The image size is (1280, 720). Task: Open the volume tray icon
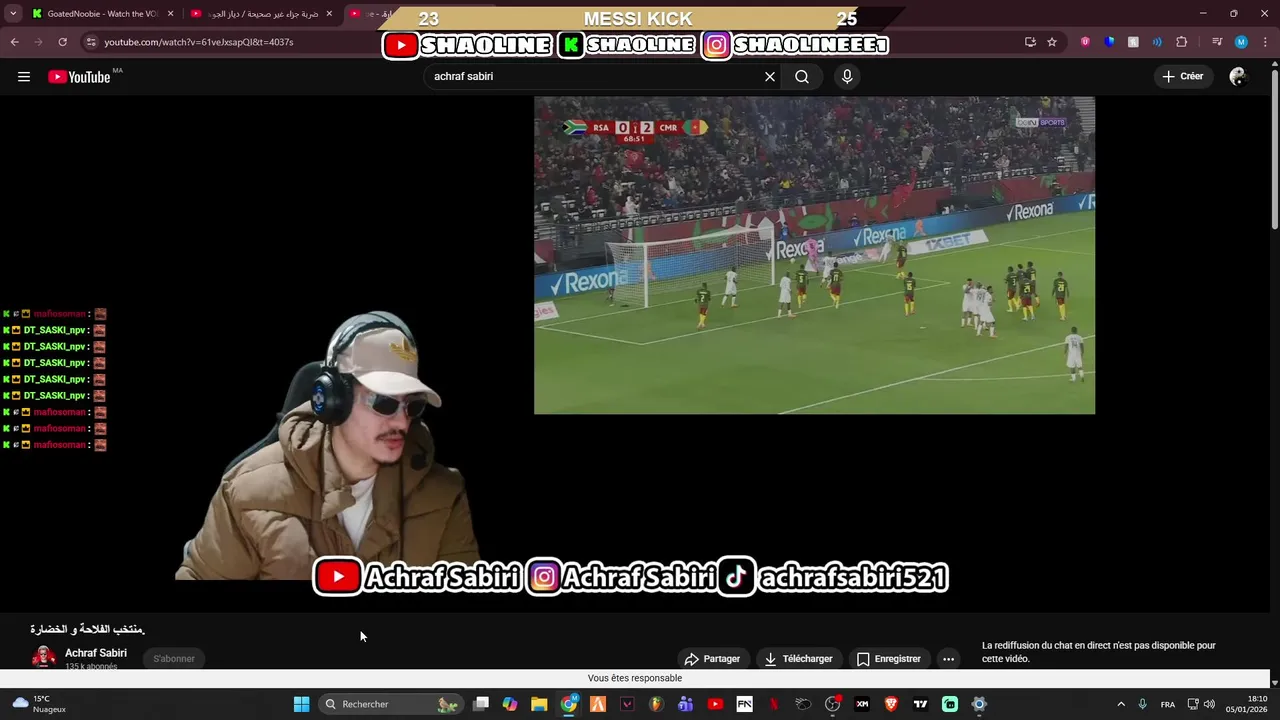pos(1209,704)
